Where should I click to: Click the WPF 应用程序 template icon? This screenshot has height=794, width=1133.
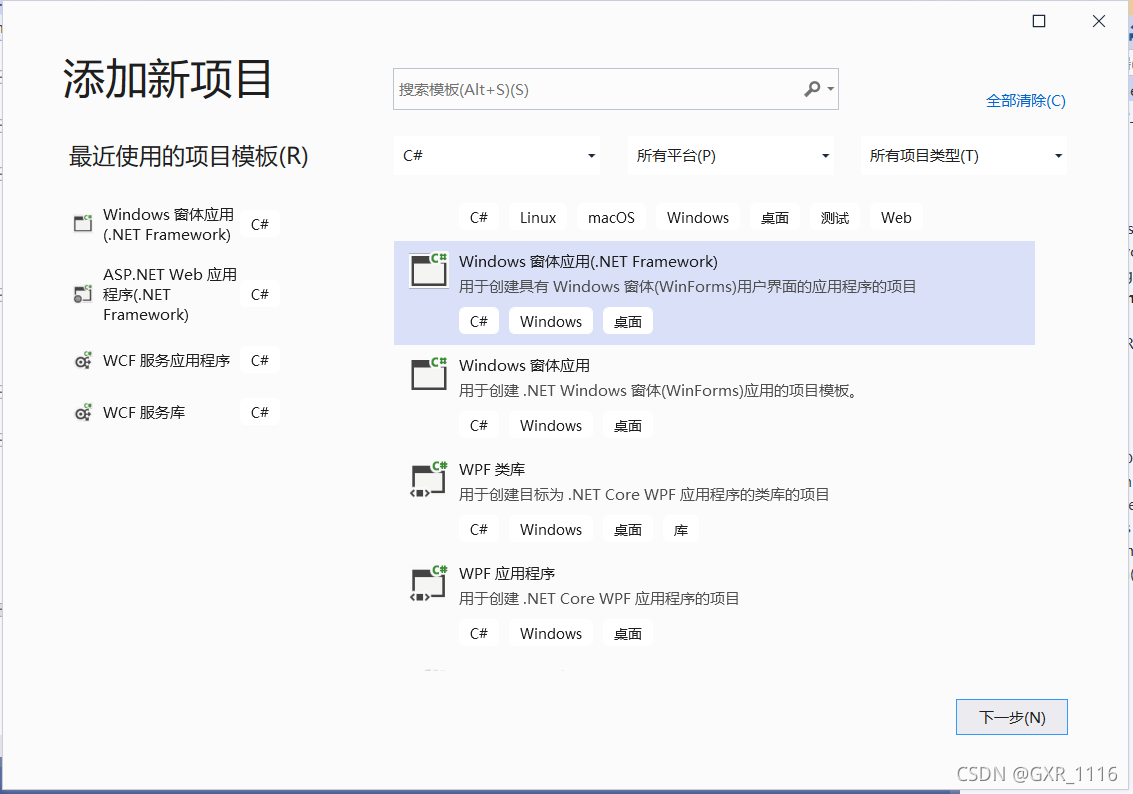point(428,582)
